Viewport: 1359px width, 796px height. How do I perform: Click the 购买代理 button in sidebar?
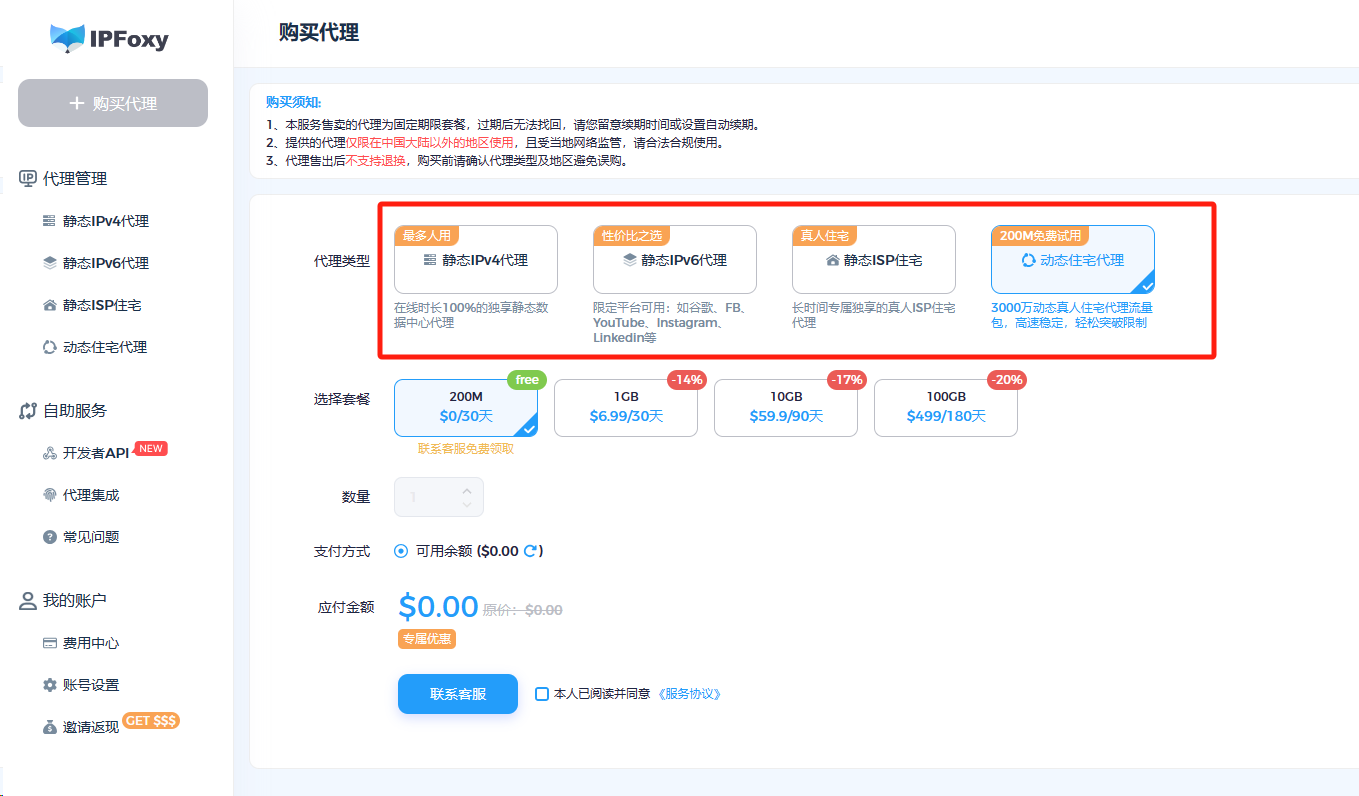point(113,103)
